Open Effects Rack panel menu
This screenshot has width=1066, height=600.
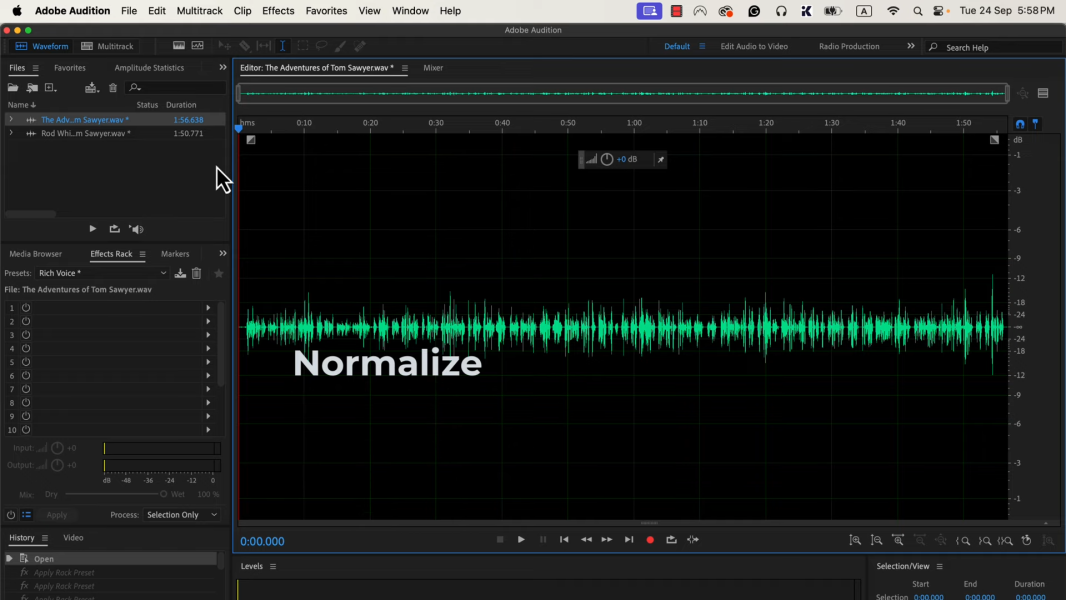point(142,254)
